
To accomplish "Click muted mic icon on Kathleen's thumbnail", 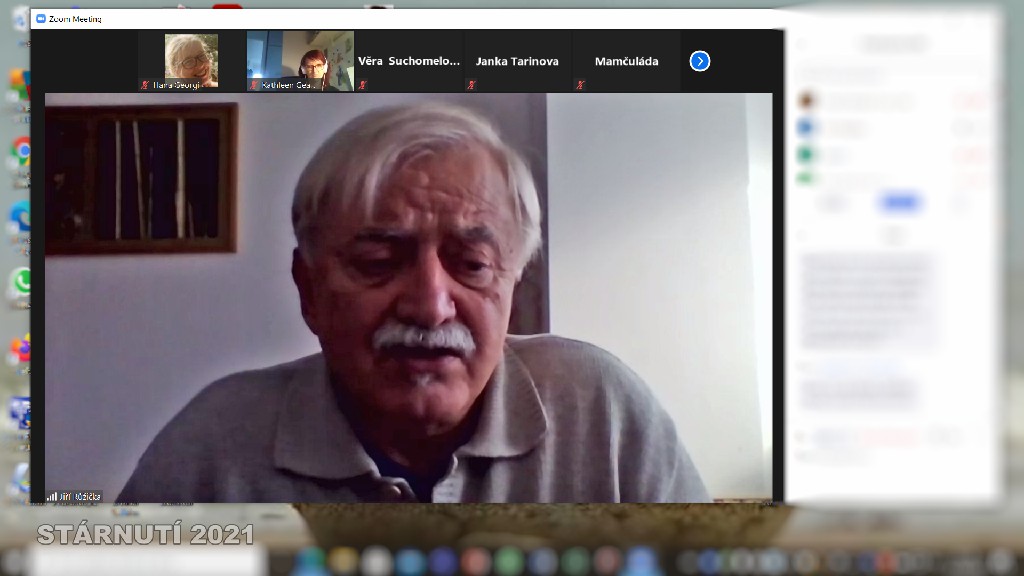I will pos(254,86).
